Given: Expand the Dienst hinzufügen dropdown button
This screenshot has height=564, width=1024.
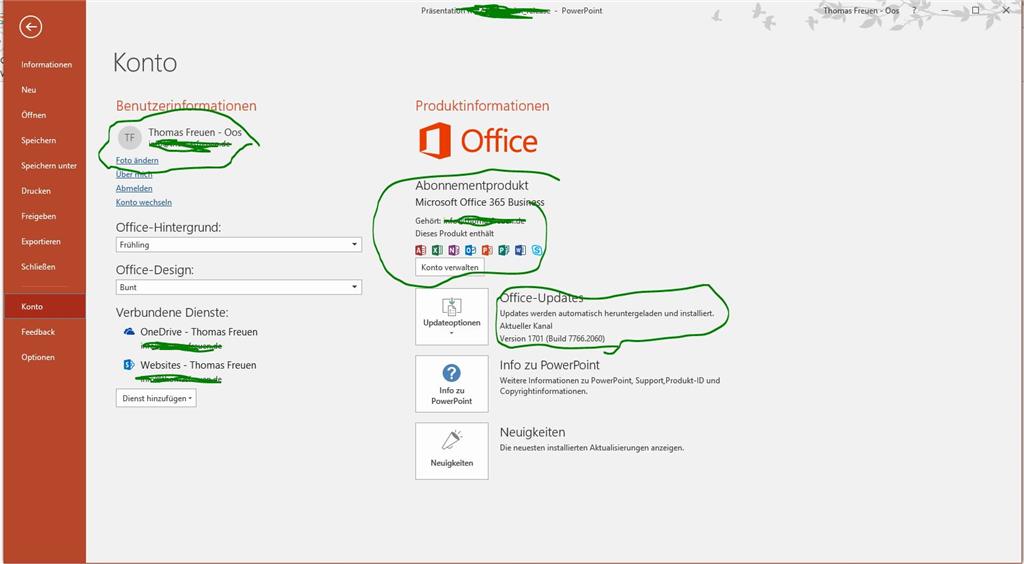Looking at the screenshot, I should click(156, 398).
